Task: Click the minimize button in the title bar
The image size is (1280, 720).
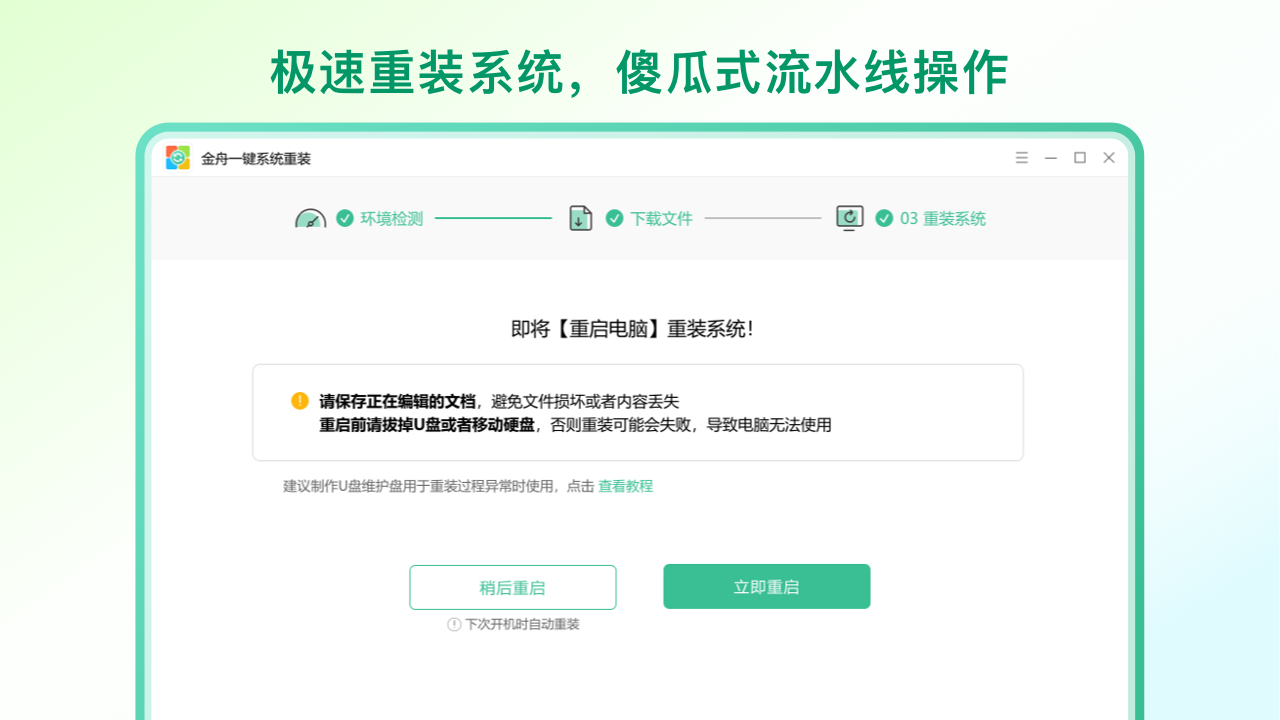Action: pos(1050,158)
